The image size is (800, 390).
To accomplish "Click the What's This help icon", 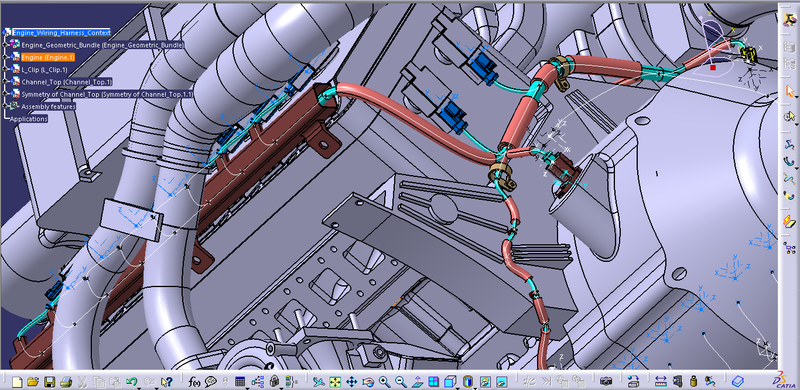I will tap(166, 381).
